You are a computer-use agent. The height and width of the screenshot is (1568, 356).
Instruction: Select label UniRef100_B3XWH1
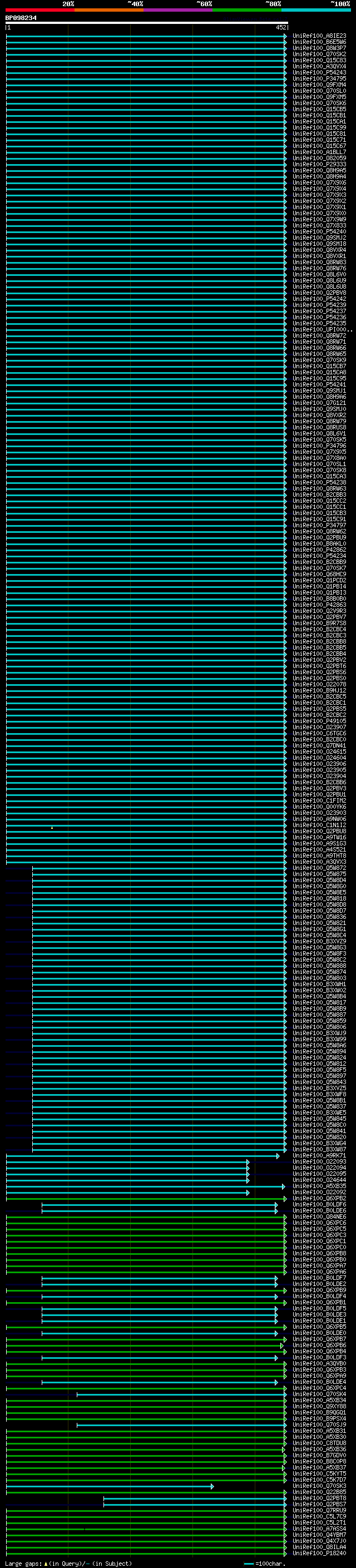[319, 985]
